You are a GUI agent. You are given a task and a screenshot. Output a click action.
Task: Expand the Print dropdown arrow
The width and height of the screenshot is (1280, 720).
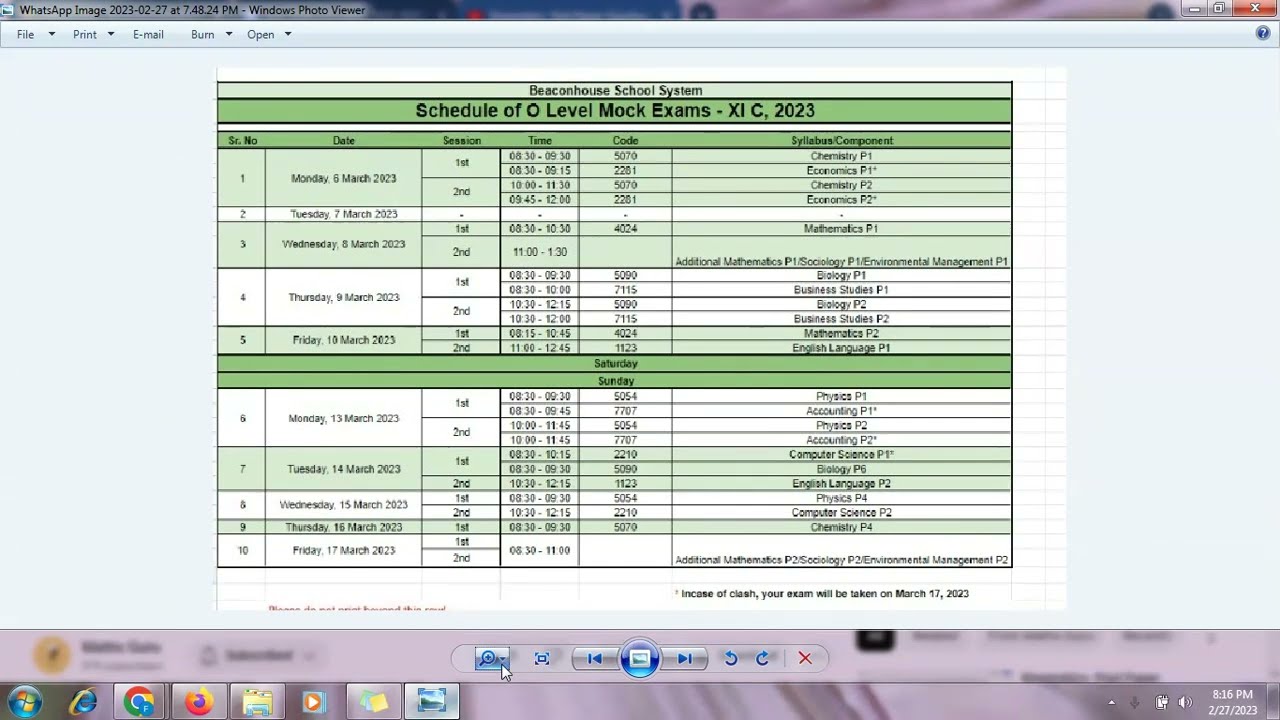point(110,34)
